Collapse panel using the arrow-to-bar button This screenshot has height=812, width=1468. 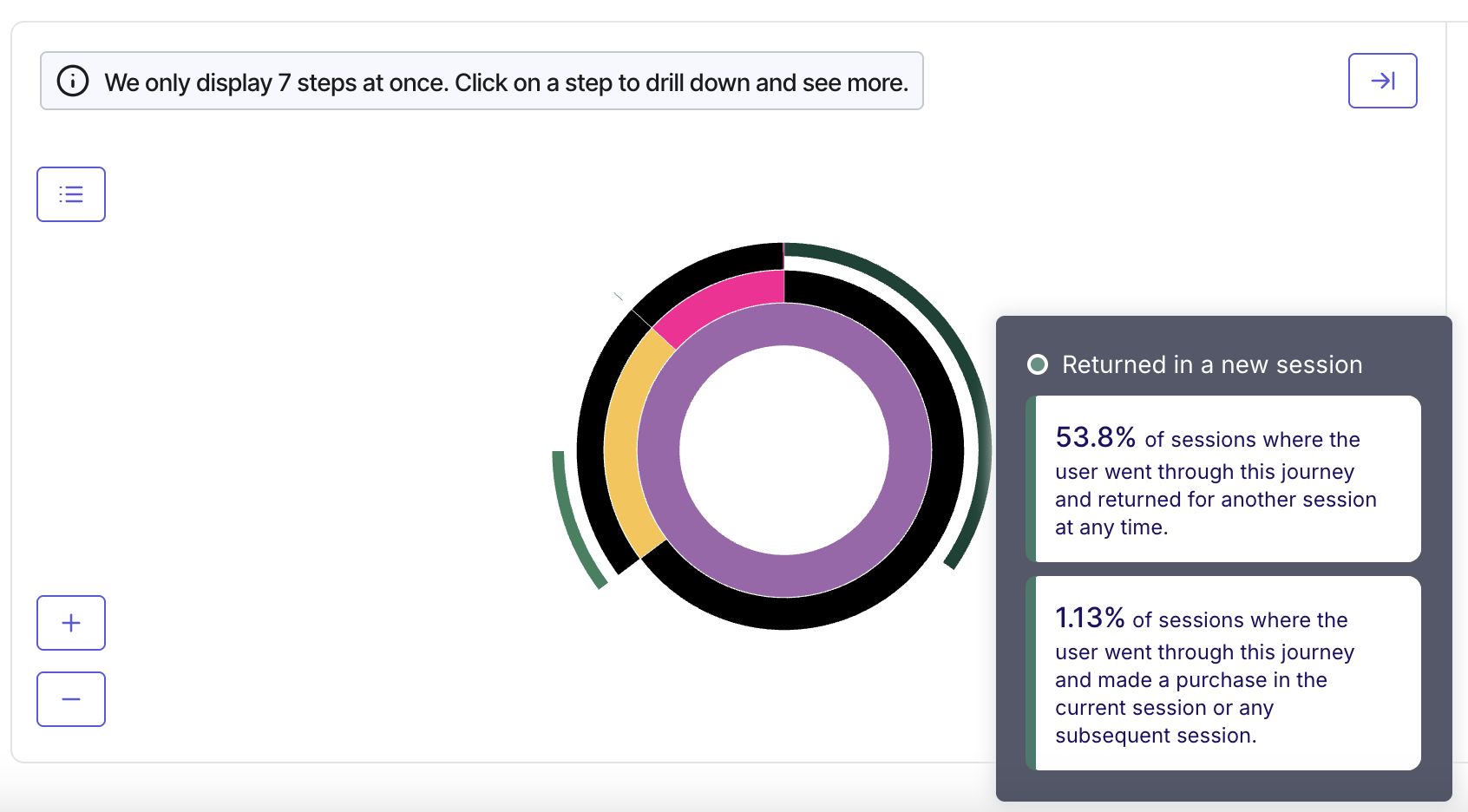click(x=1382, y=81)
